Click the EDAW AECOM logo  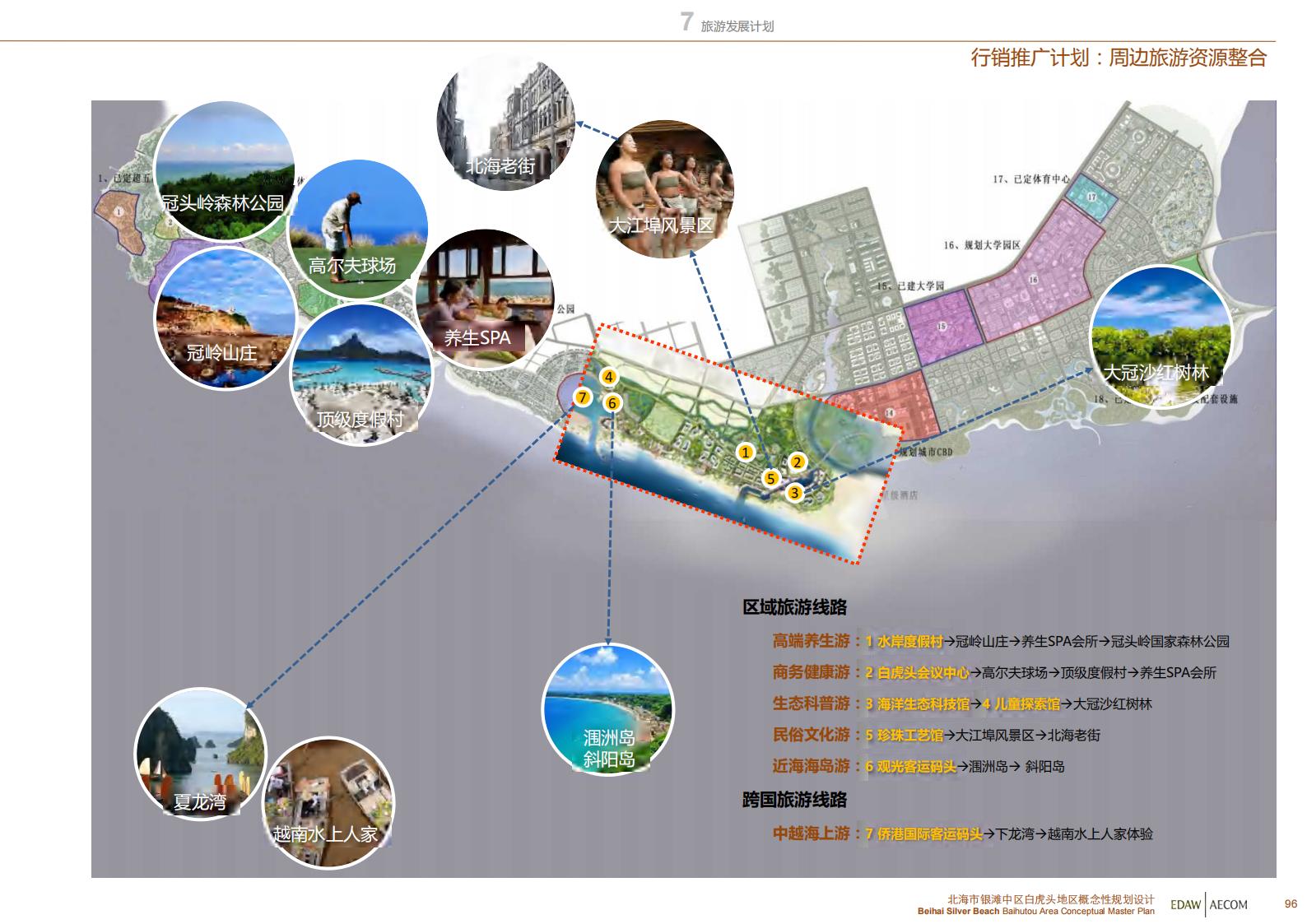pyautogui.click(x=1209, y=904)
